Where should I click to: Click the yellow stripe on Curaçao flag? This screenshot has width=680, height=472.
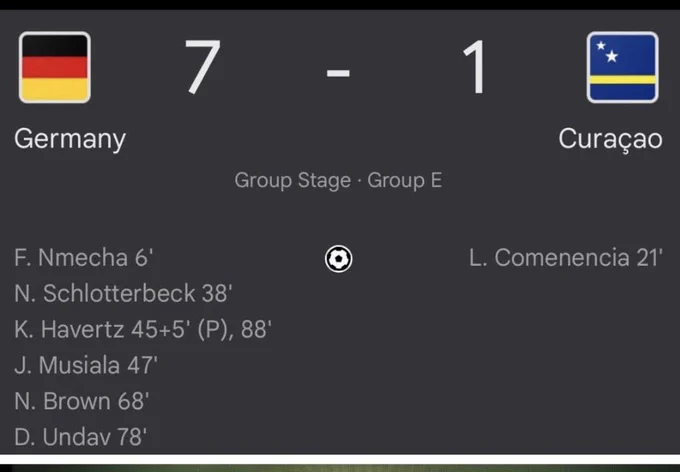(622, 79)
